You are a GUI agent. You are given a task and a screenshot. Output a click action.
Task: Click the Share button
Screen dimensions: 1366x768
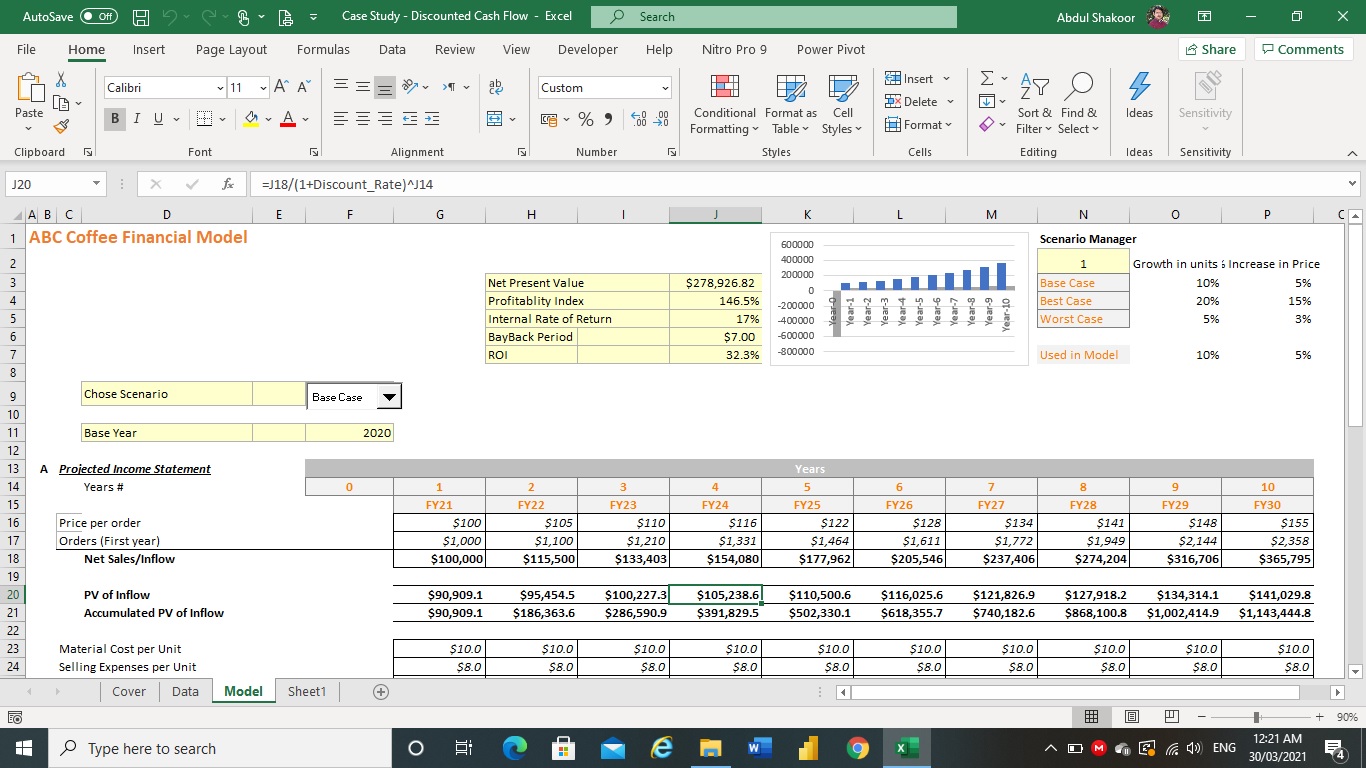tap(1209, 49)
